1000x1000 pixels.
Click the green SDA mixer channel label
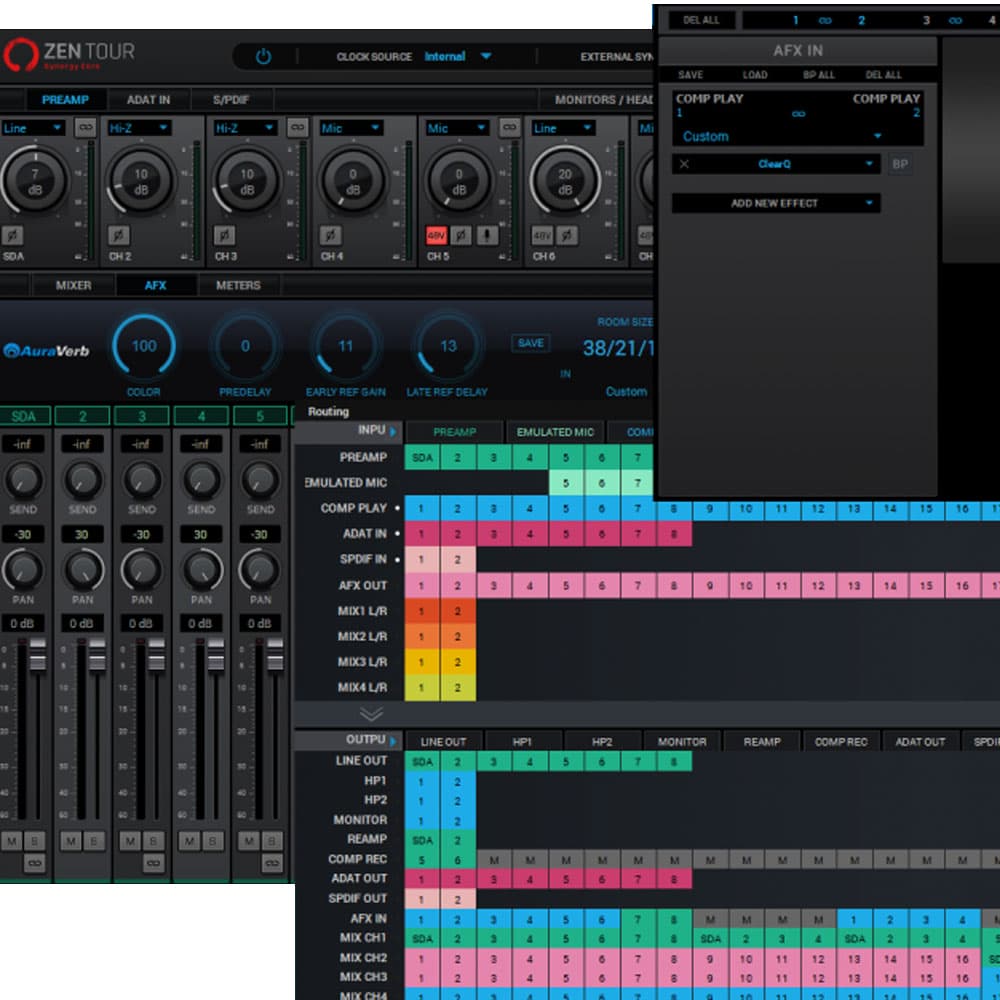23,416
